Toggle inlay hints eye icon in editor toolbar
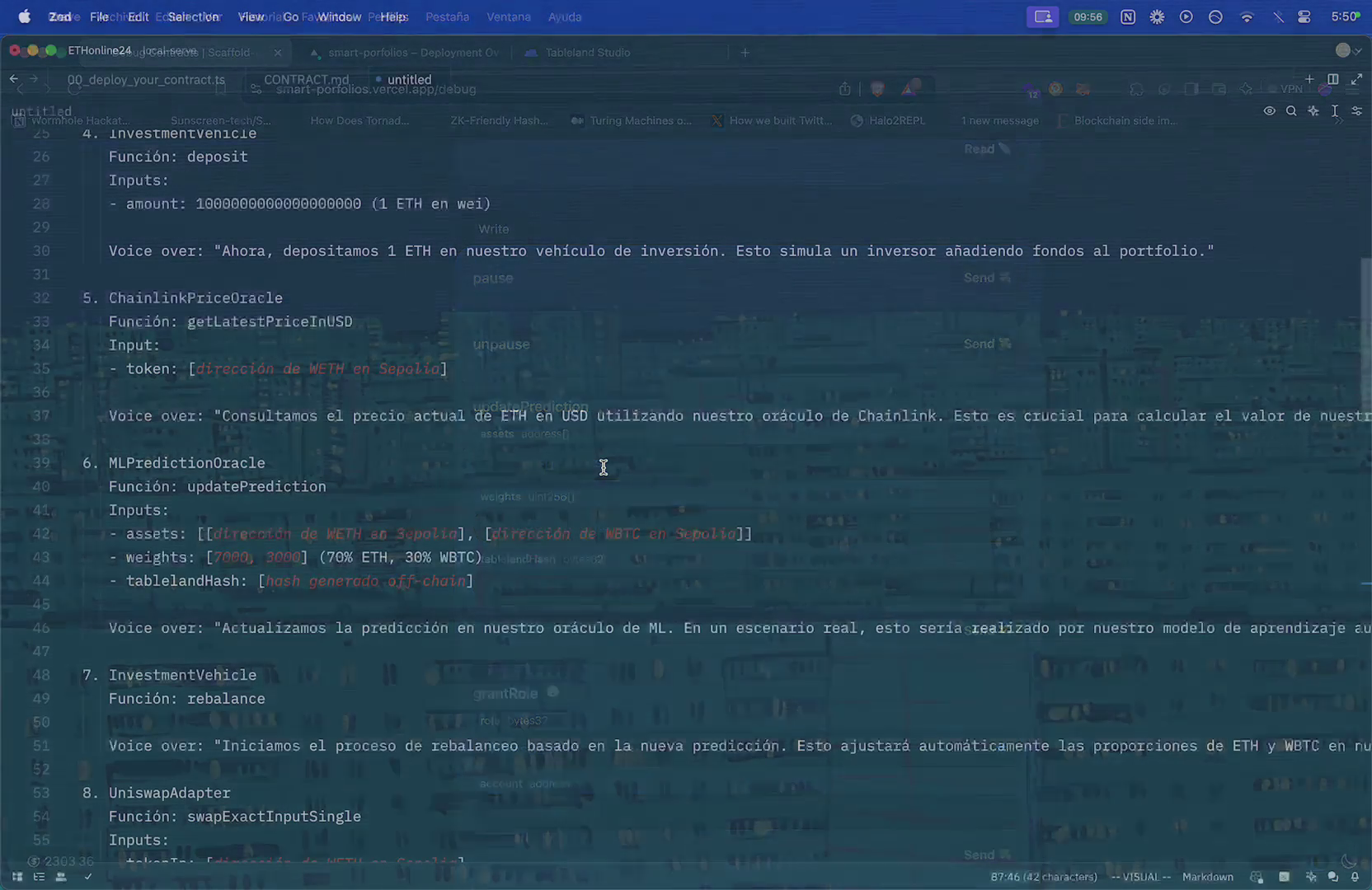 click(1270, 110)
